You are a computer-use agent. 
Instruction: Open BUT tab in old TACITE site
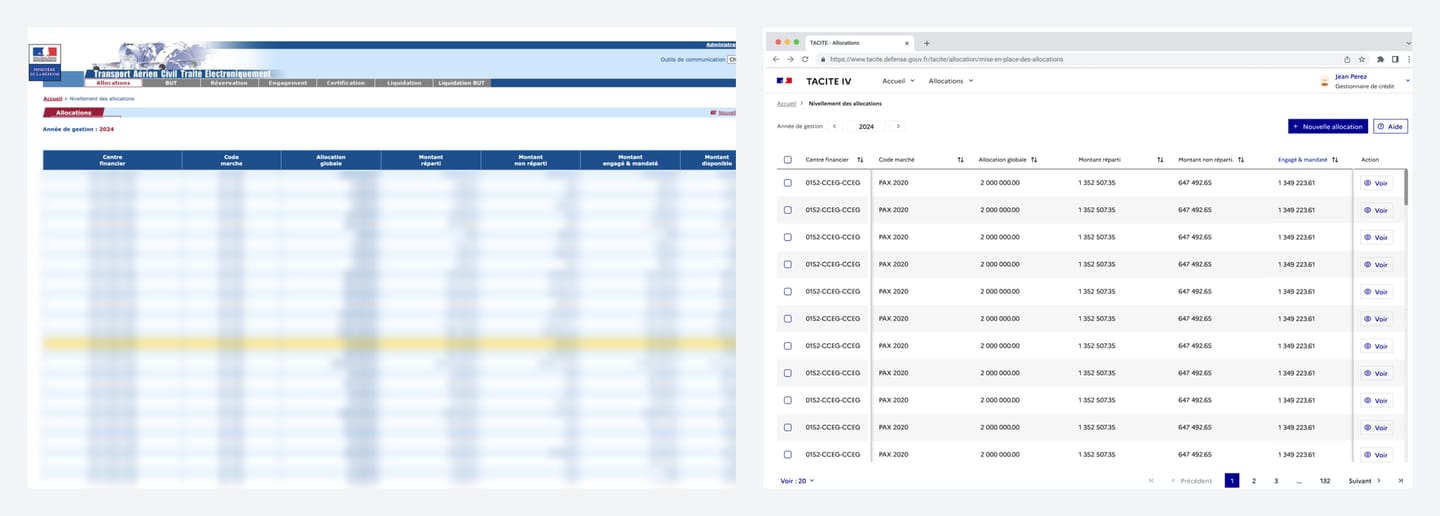[x=171, y=83]
